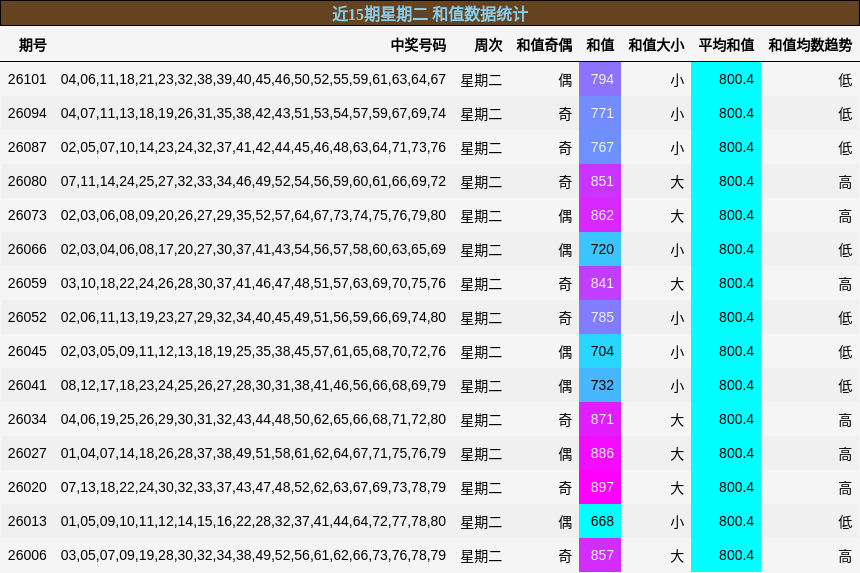Image resolution: width=860 pixels, height=573 pixels.
Task: Select period number 26073
Action: (27, 215)
